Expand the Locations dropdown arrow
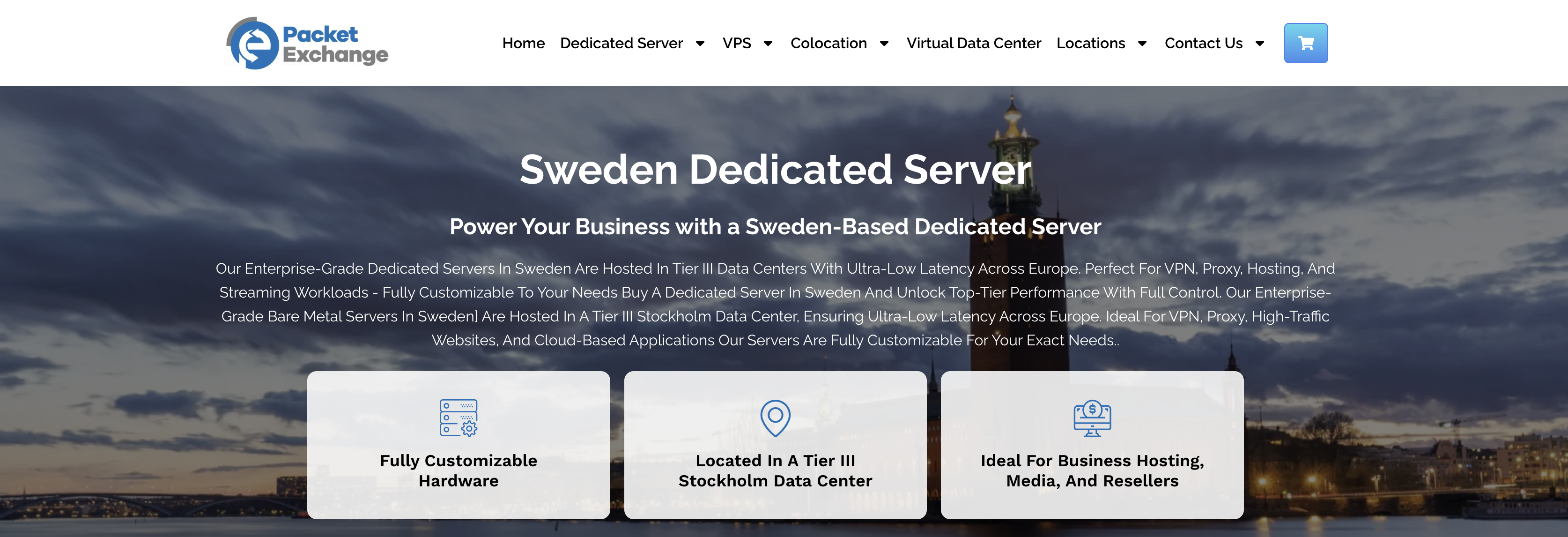1568x537 pixels. pyautogui.click(x=1143, y=44)
